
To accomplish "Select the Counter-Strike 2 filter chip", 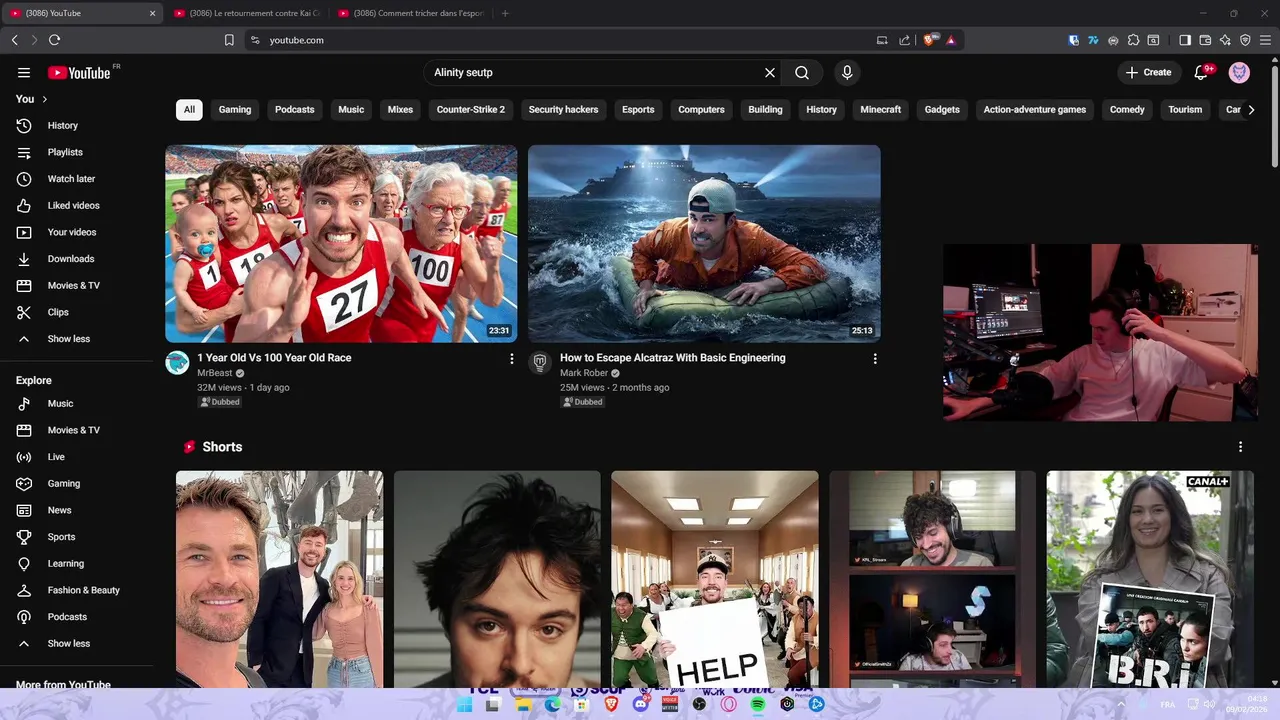I will (x=471, y=109).
